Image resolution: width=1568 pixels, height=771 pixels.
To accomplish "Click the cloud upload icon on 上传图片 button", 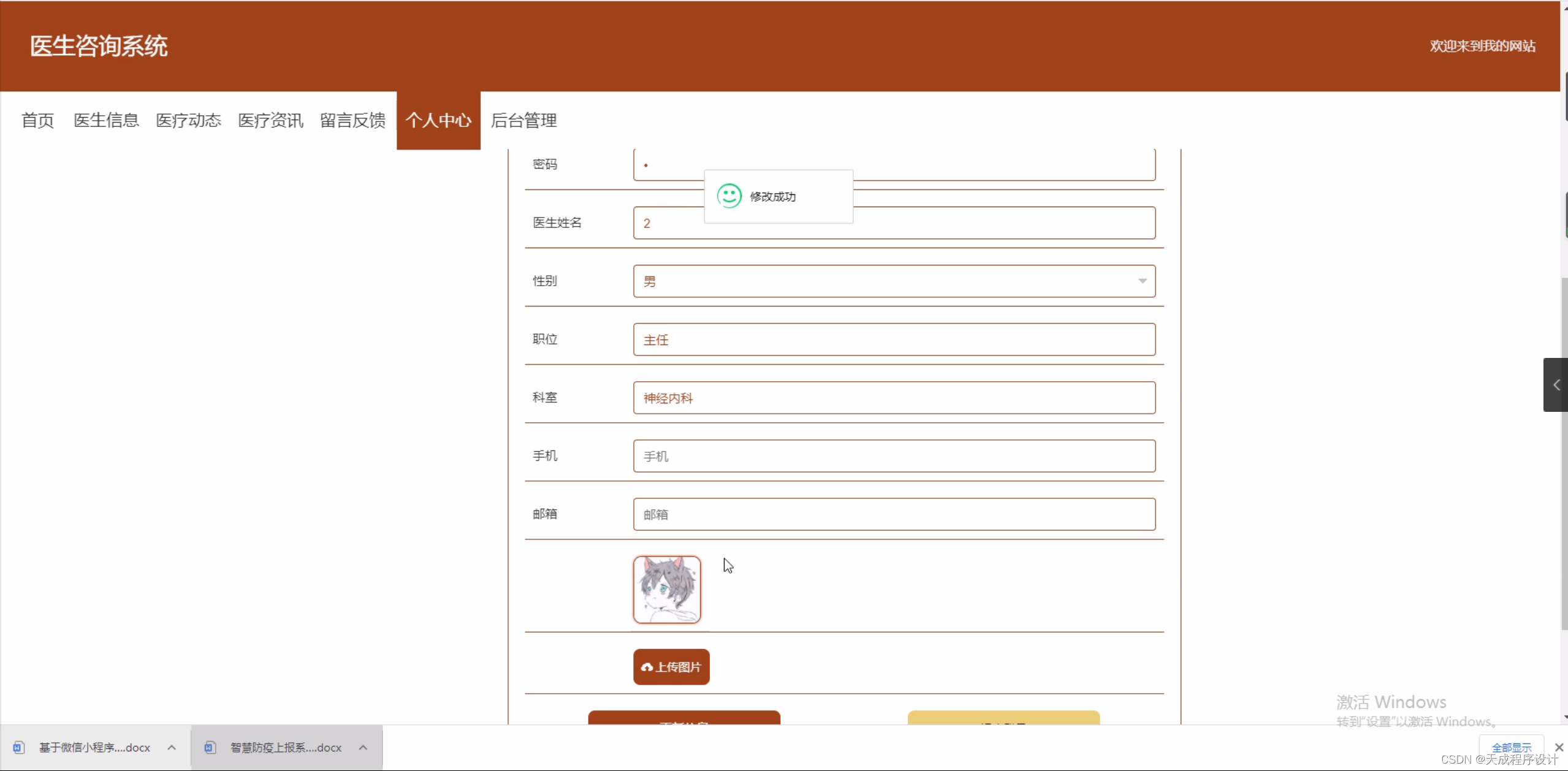I will (647, 667).
